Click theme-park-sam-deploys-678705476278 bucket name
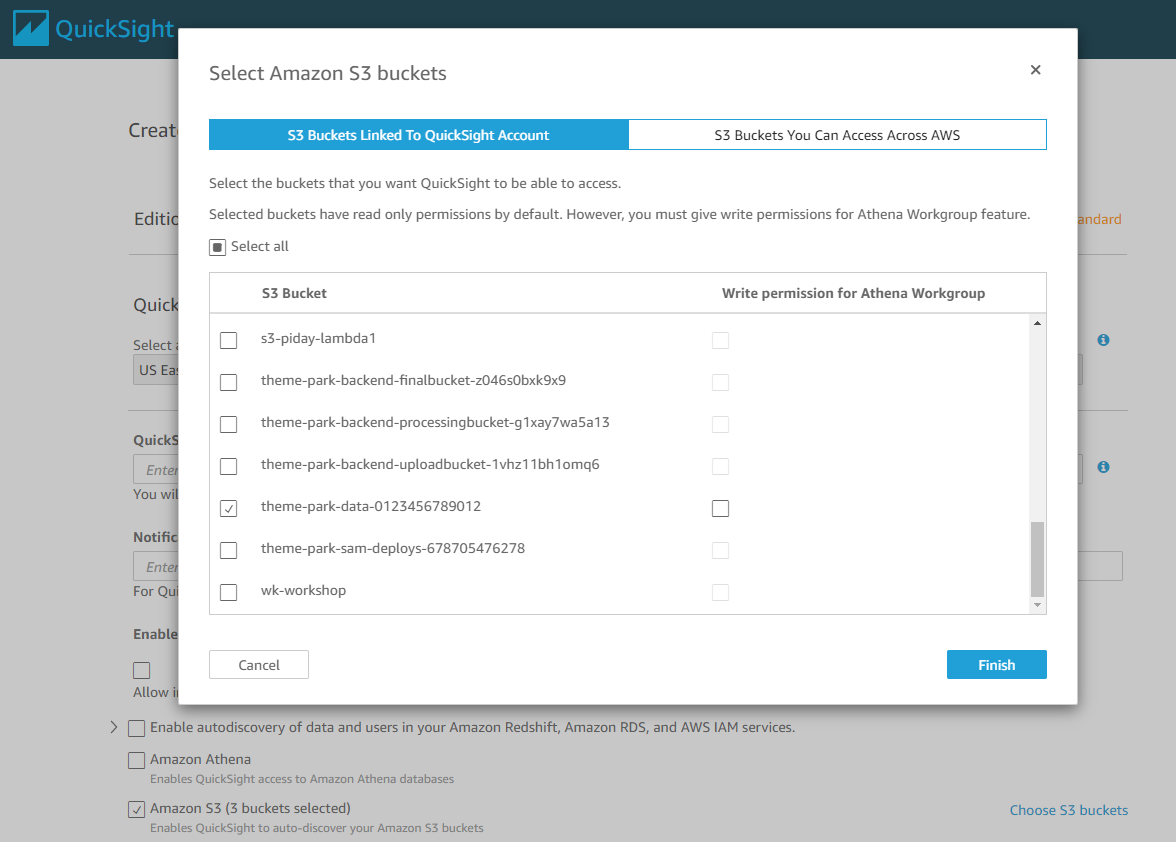Viewport: 1176px width, 842px height. click(x=392, y=548)
